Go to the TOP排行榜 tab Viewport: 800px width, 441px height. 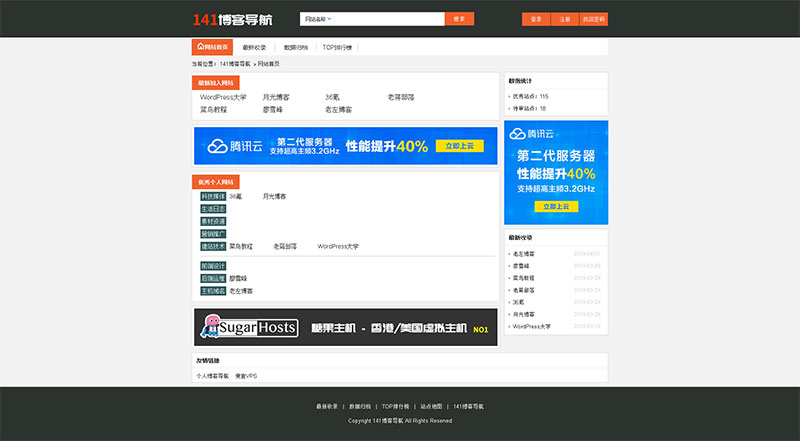point(337,47)
